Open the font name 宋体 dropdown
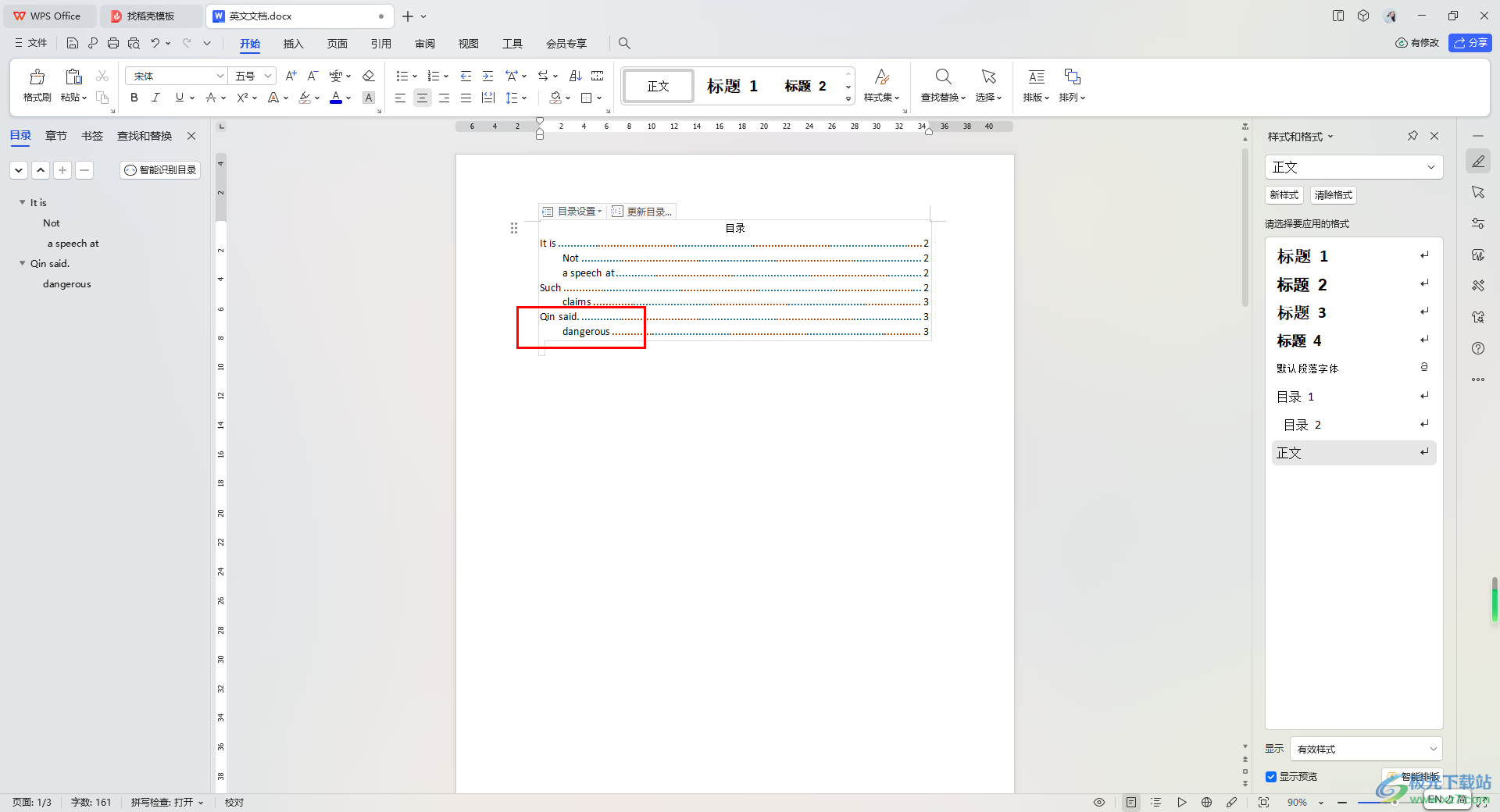This screenshot has width=1500, height=812. 220,76
